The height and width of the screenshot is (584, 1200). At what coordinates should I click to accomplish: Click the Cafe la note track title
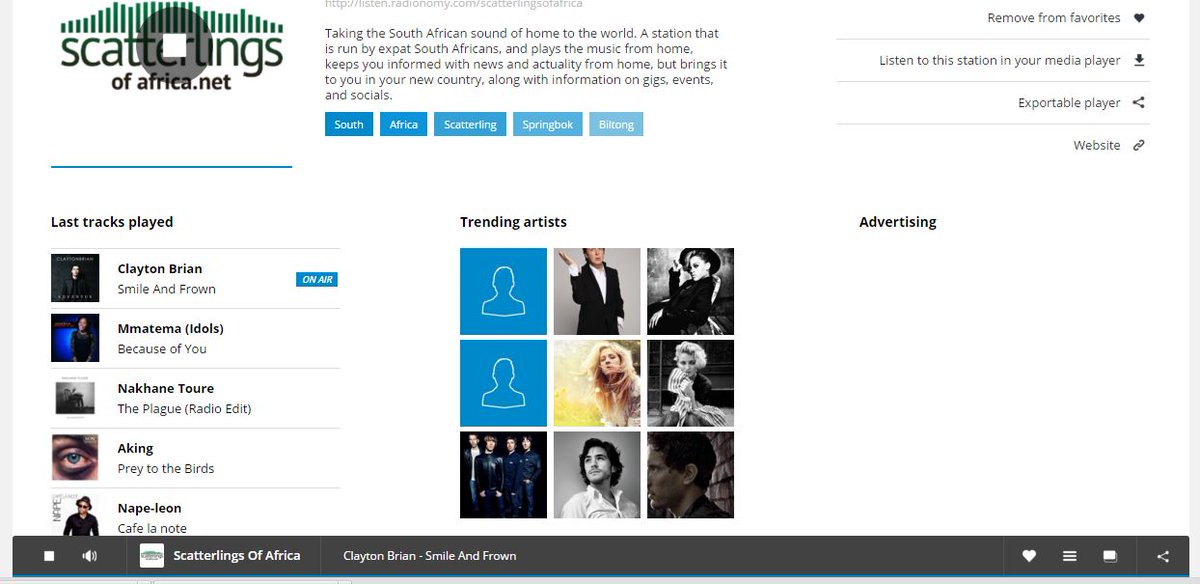[x=152, y=528]
